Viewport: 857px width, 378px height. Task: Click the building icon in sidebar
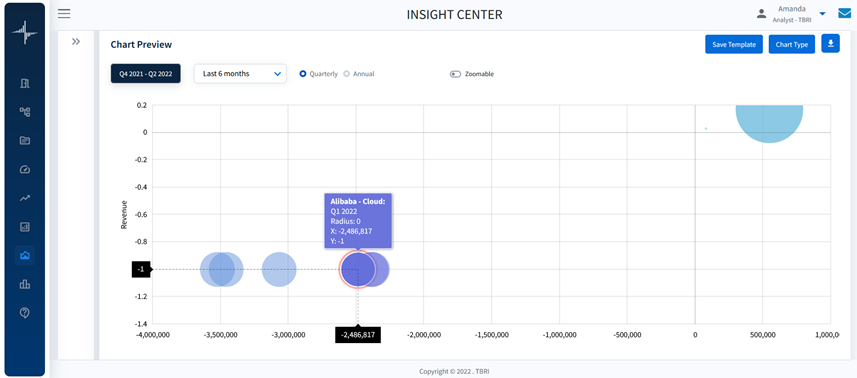click(x=25, y=83)
